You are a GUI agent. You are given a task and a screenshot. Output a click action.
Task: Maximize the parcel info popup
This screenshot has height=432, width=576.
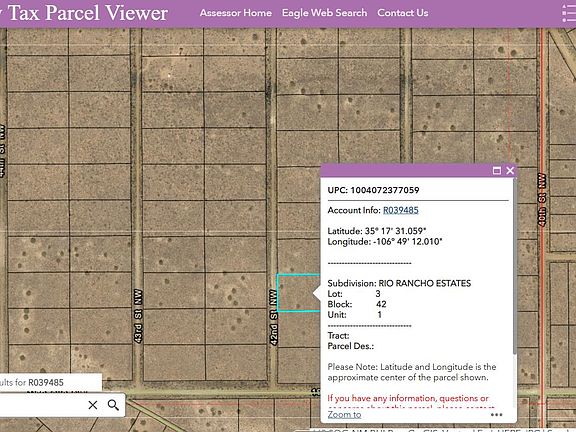497,170
